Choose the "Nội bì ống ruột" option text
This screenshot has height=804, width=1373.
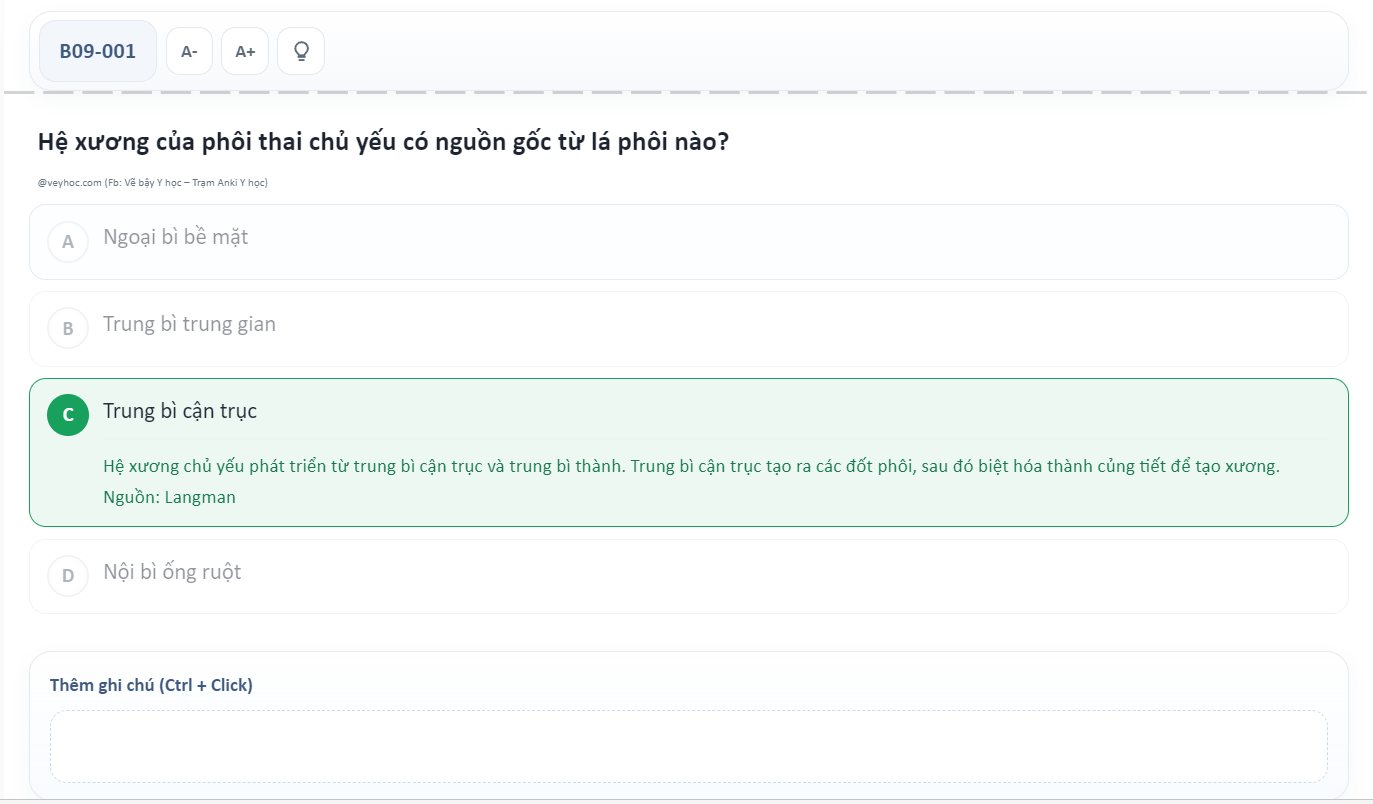[x=172, y=572]
